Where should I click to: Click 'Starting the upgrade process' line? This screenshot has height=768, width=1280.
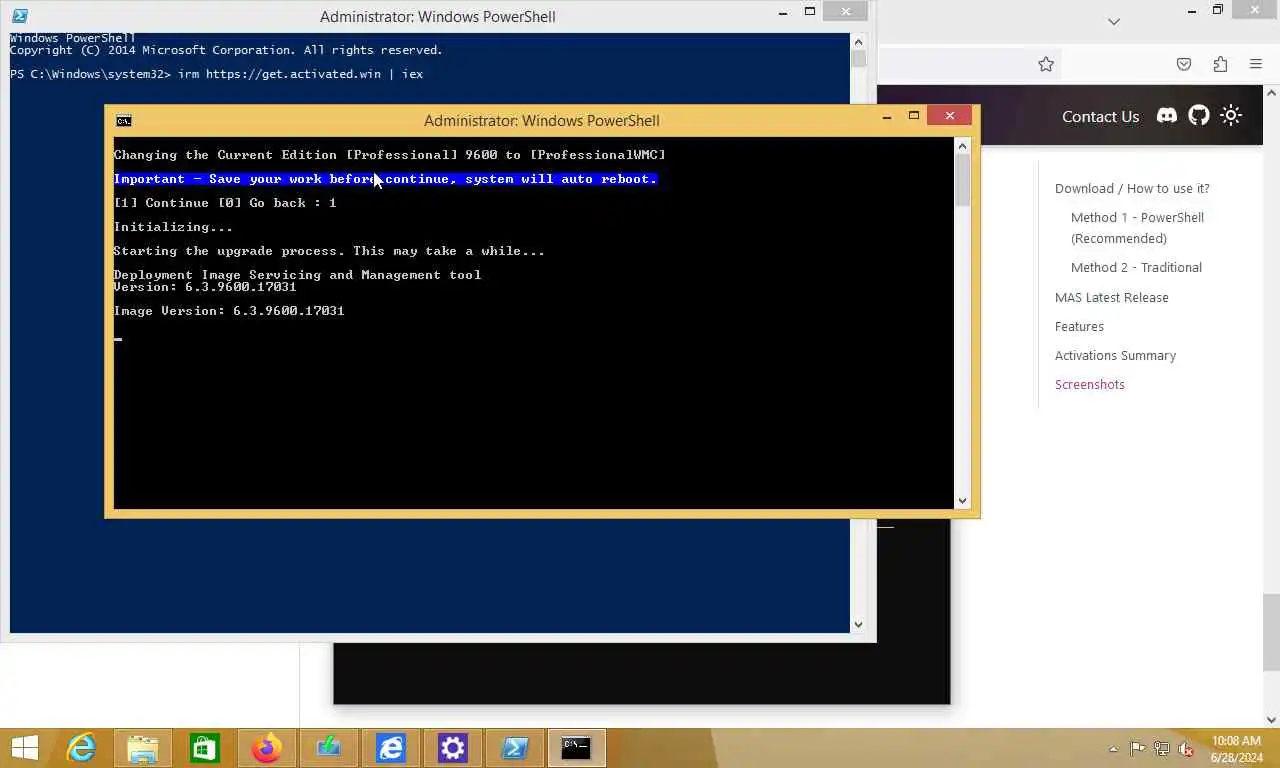(329, 251)
